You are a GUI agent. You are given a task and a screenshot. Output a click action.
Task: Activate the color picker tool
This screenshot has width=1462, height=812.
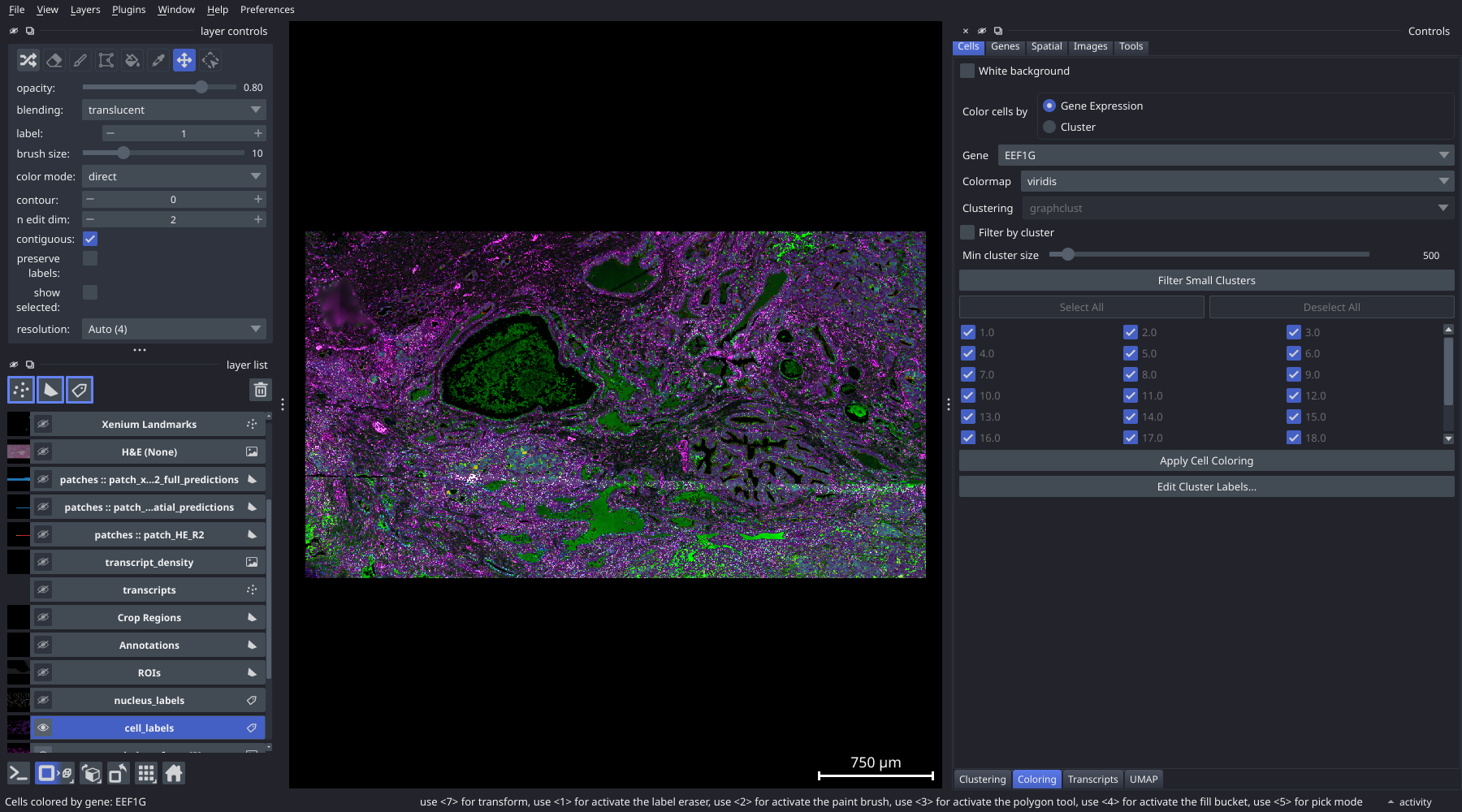click(x=158, y=60)
